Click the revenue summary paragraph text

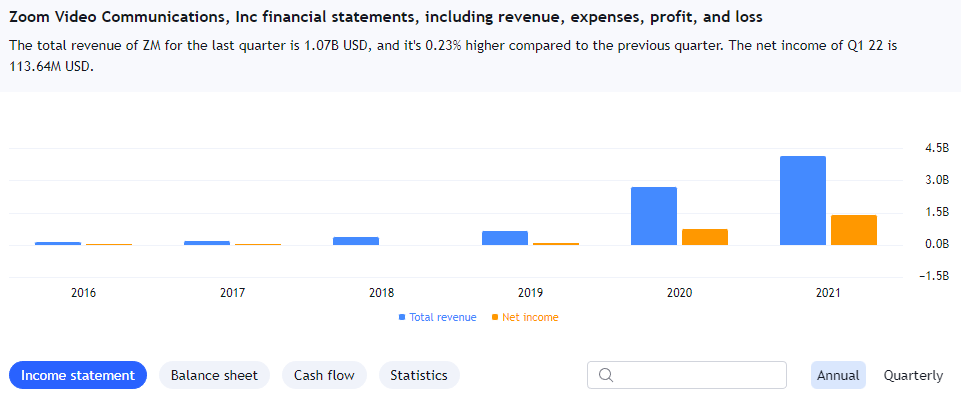pos(454,56)
